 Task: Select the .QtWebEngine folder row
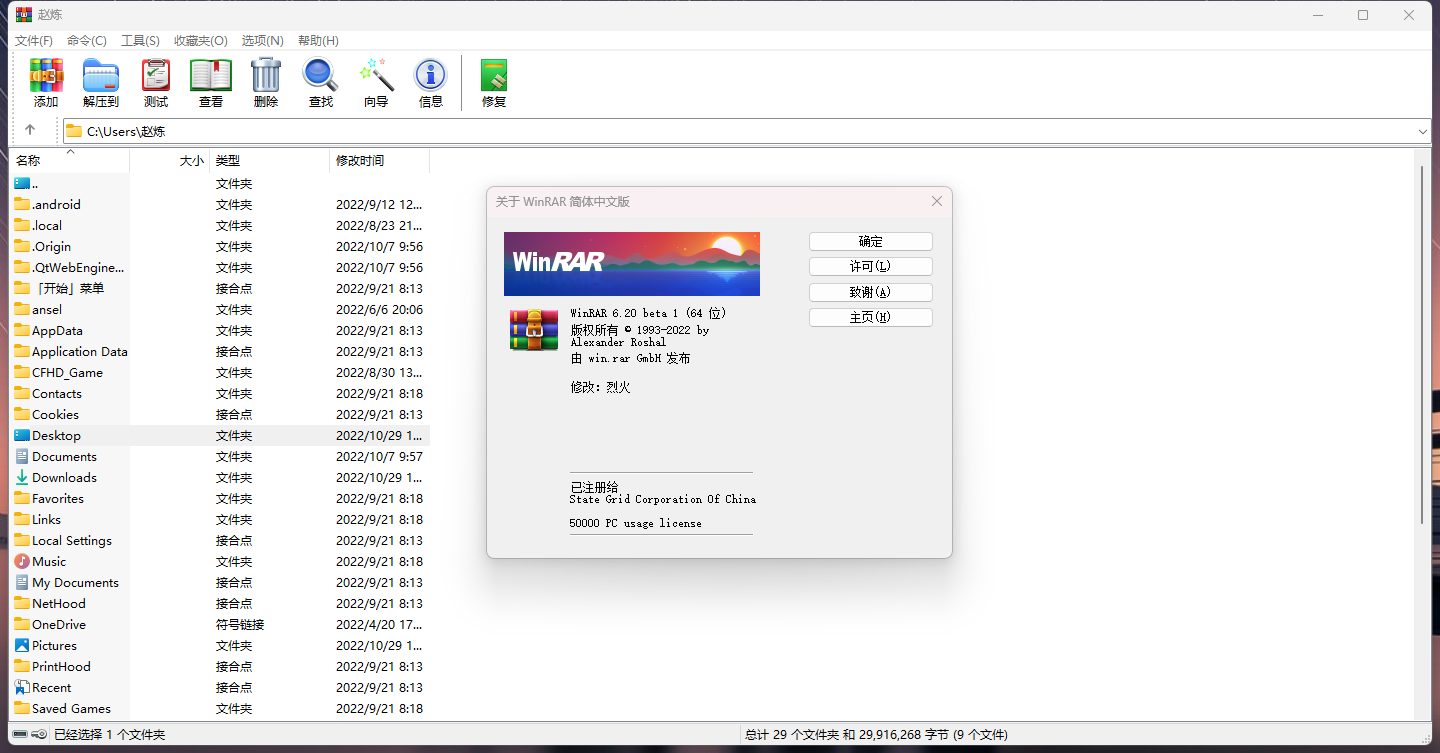220,268
